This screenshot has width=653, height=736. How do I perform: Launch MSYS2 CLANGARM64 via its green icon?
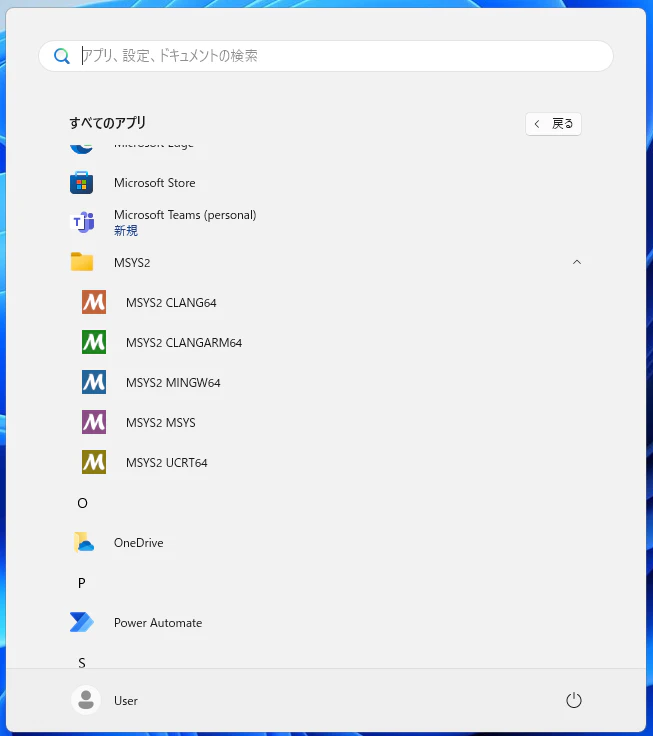94,342
